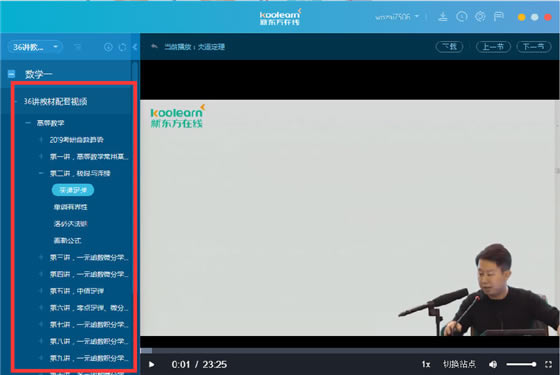The height and width of the screenshot is (375, 560).
Task: Open the history clock icon in header
Action: click(x=461, y=16)
